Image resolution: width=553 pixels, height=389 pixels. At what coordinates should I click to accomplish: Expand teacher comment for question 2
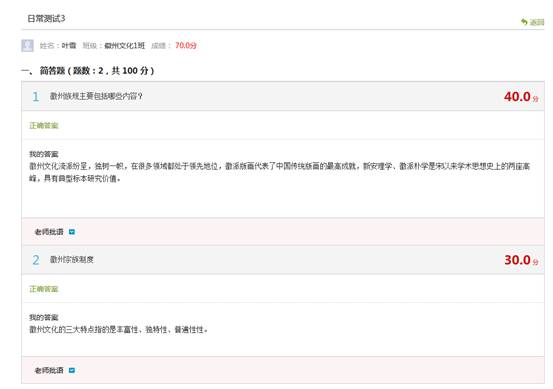coord(72,370)
